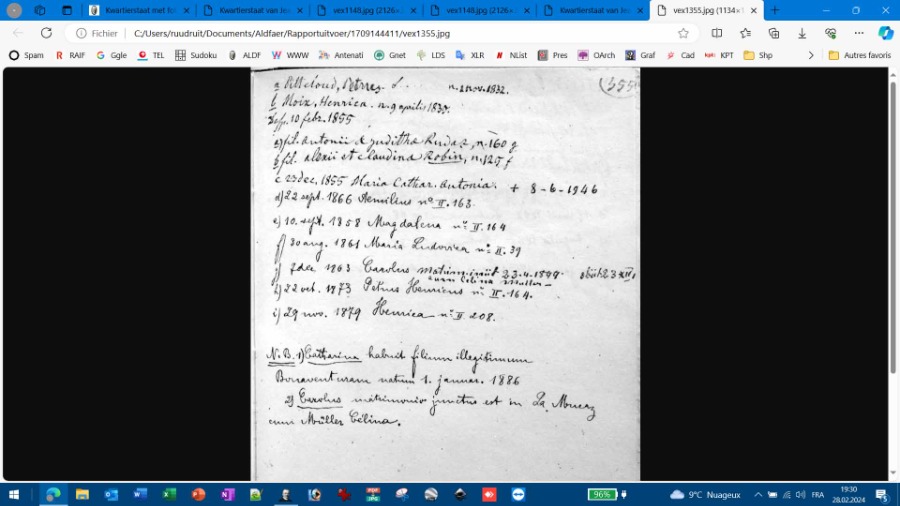Close the vex1355.jpg tab
The width and height of the screenshot is (900, 506).
click(x=752, y=10)
